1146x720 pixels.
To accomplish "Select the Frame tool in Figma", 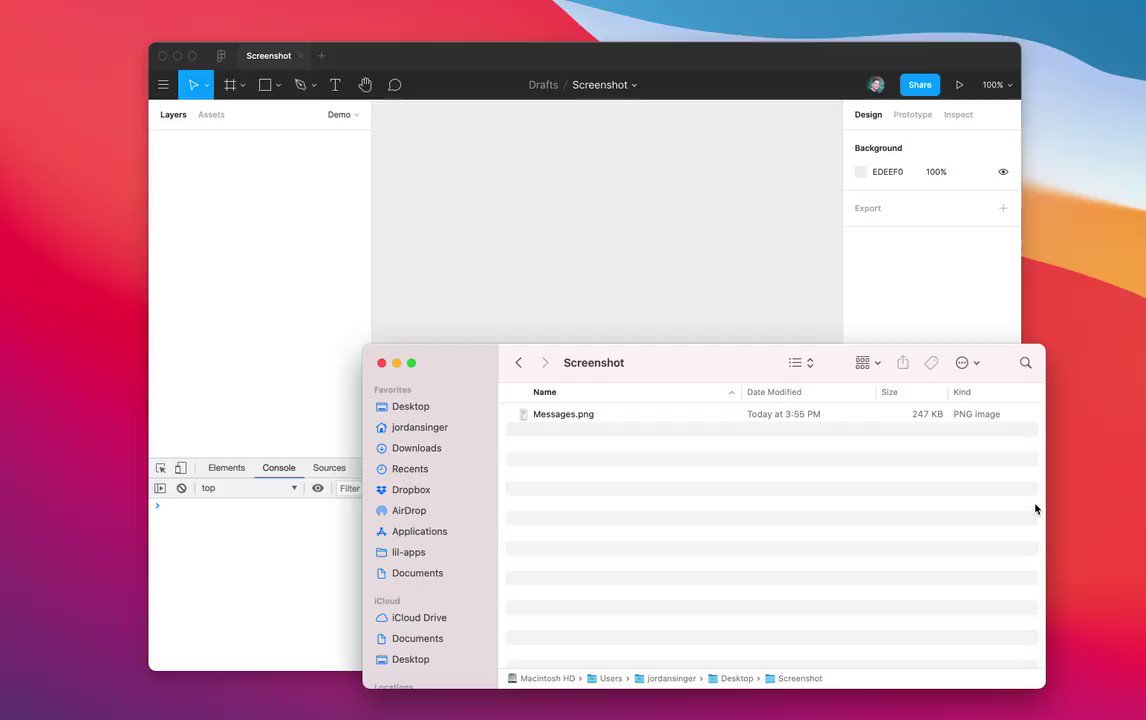I will point(229,85).
